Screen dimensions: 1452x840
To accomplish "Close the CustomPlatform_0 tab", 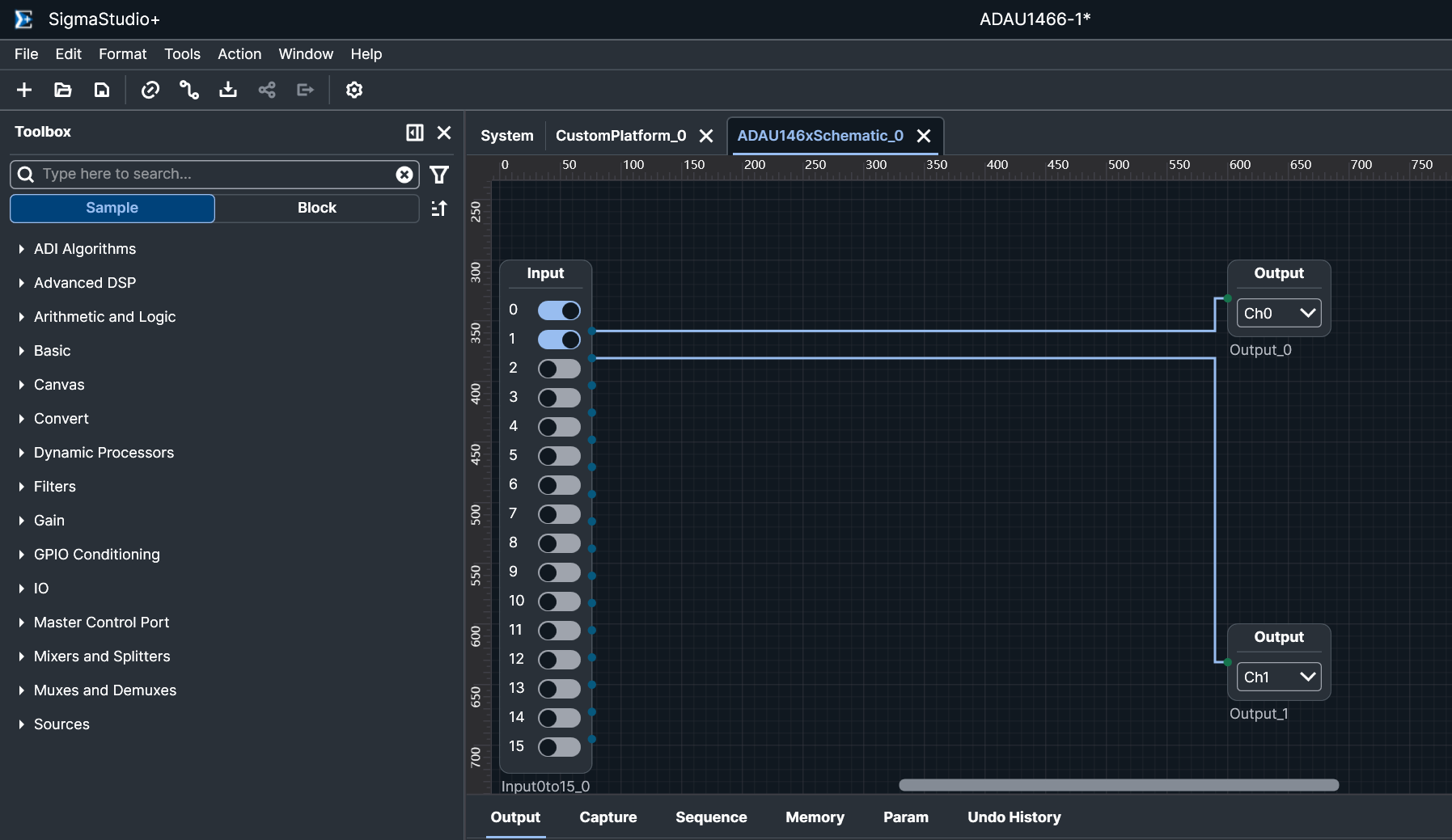I will click(706, 136).
